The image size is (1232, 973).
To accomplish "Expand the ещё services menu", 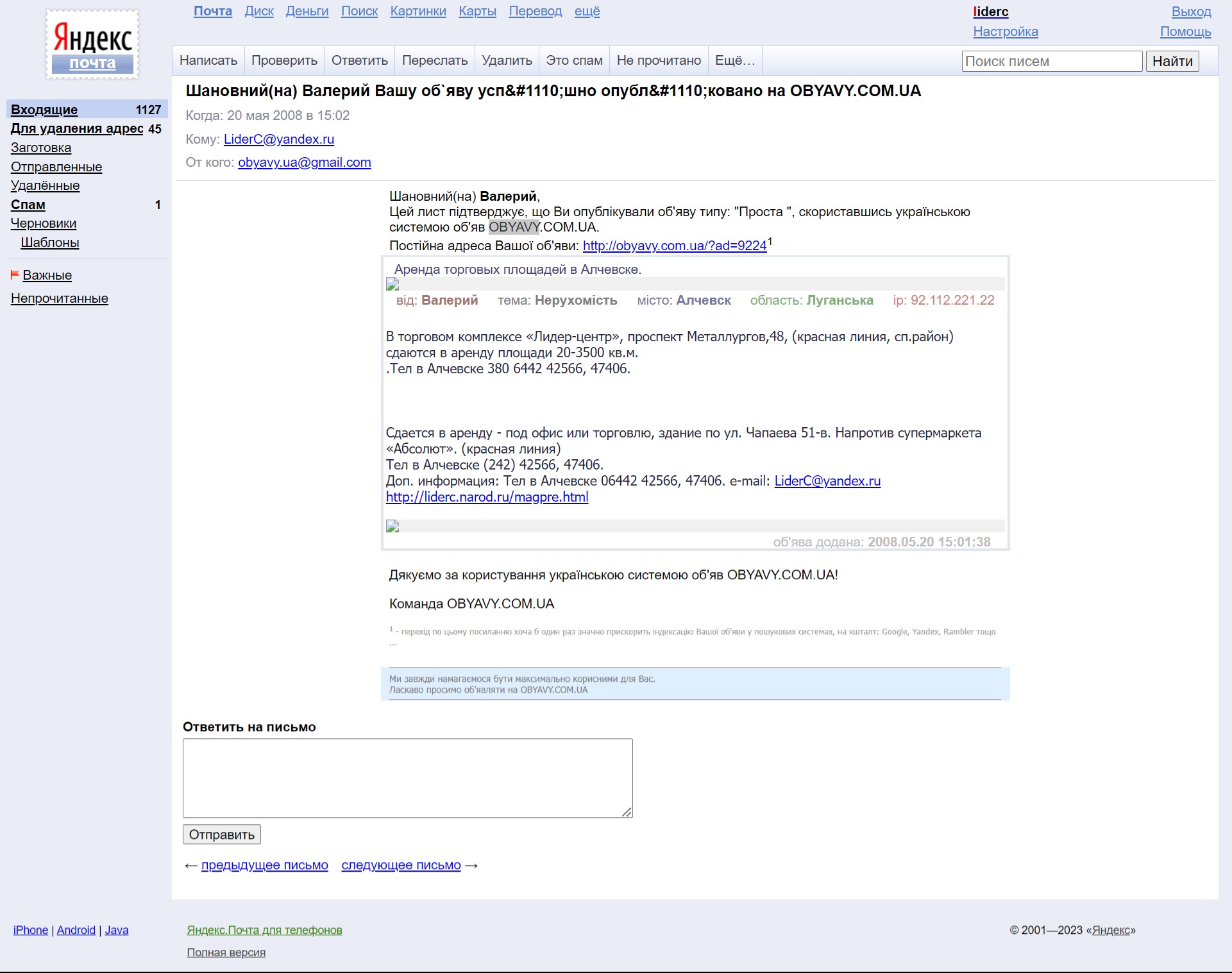I will [587, 12].
